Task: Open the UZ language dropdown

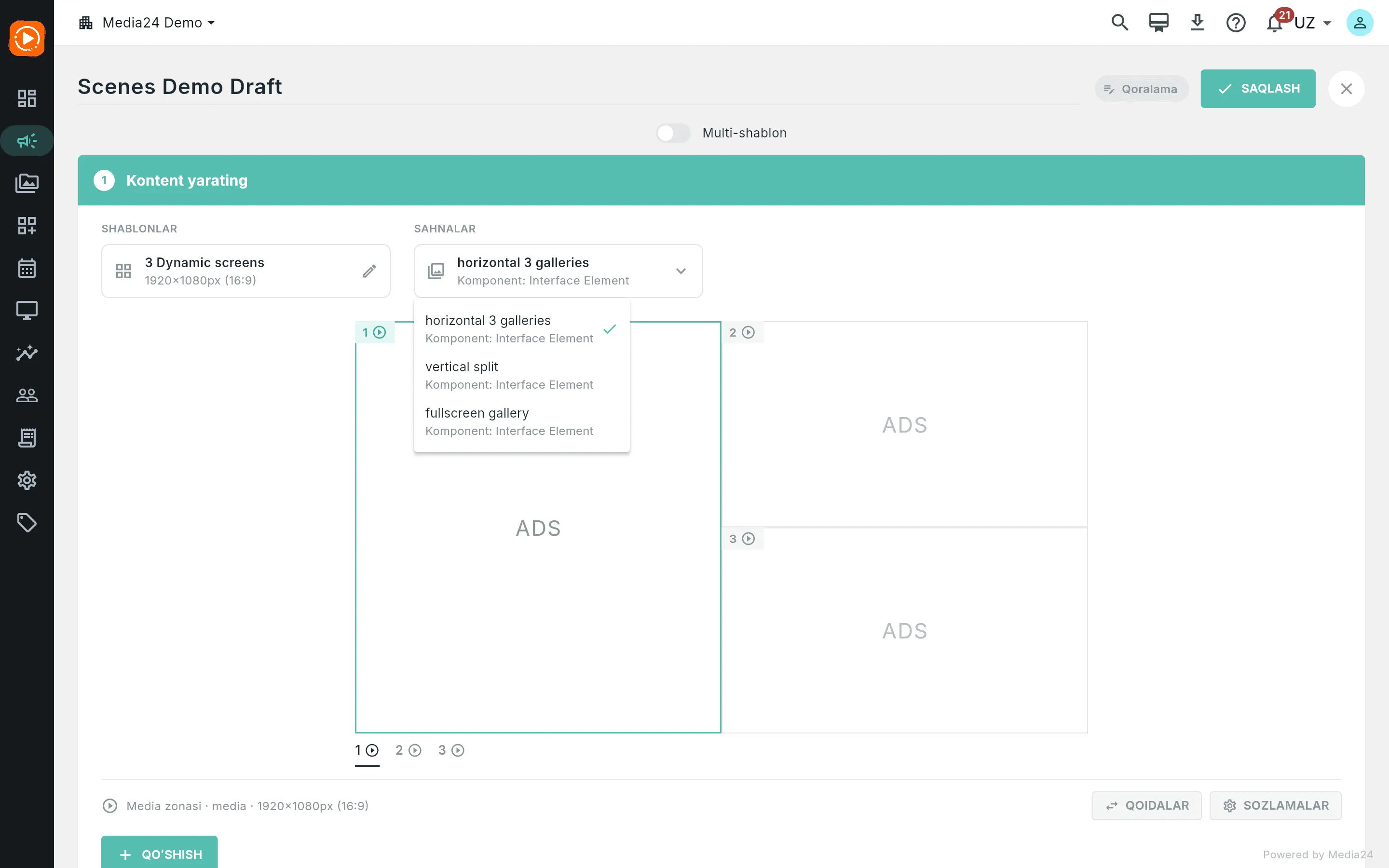Action: (x=1313, y=23)
